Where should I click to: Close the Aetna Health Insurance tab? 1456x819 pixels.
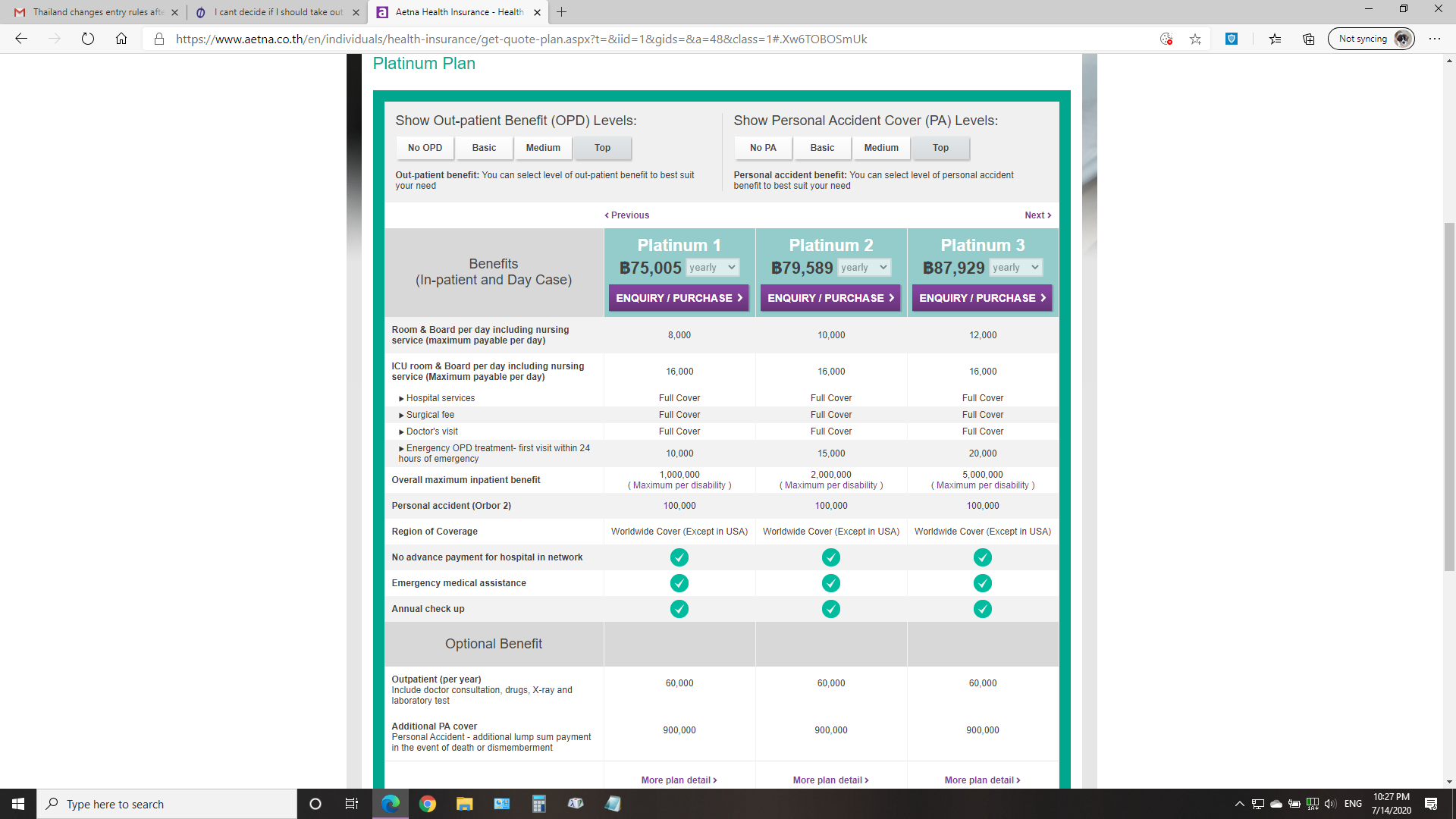point(537,12)
